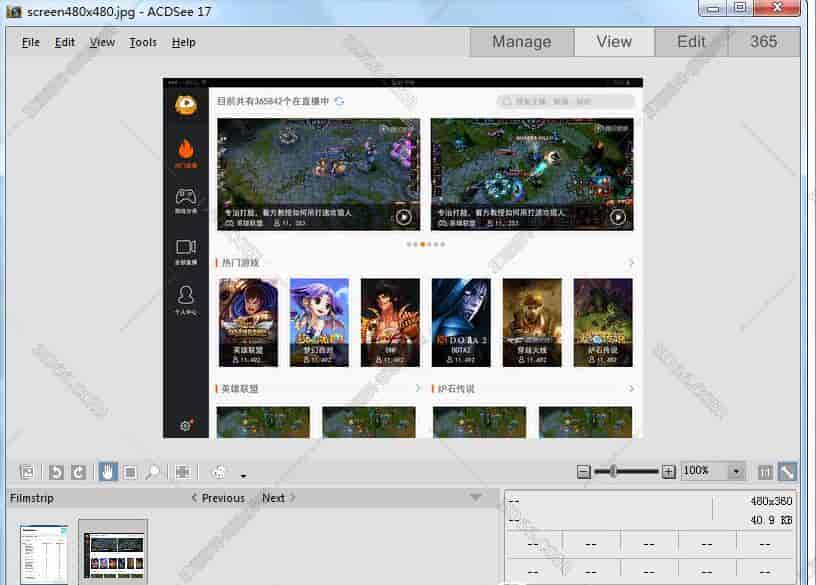Select the Hand scroll tool

107,472
